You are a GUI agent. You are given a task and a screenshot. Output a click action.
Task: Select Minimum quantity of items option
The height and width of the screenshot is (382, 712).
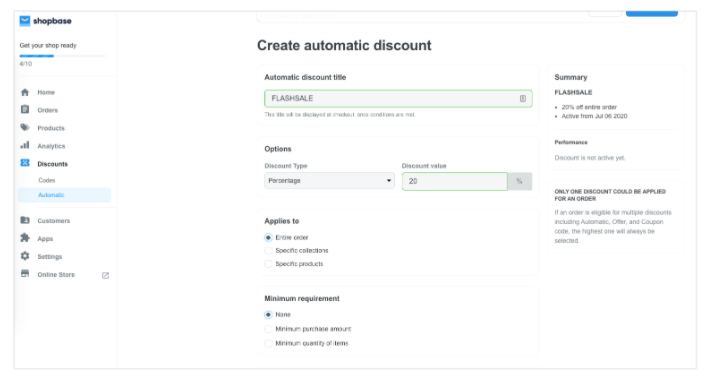(x=268, y=343)
